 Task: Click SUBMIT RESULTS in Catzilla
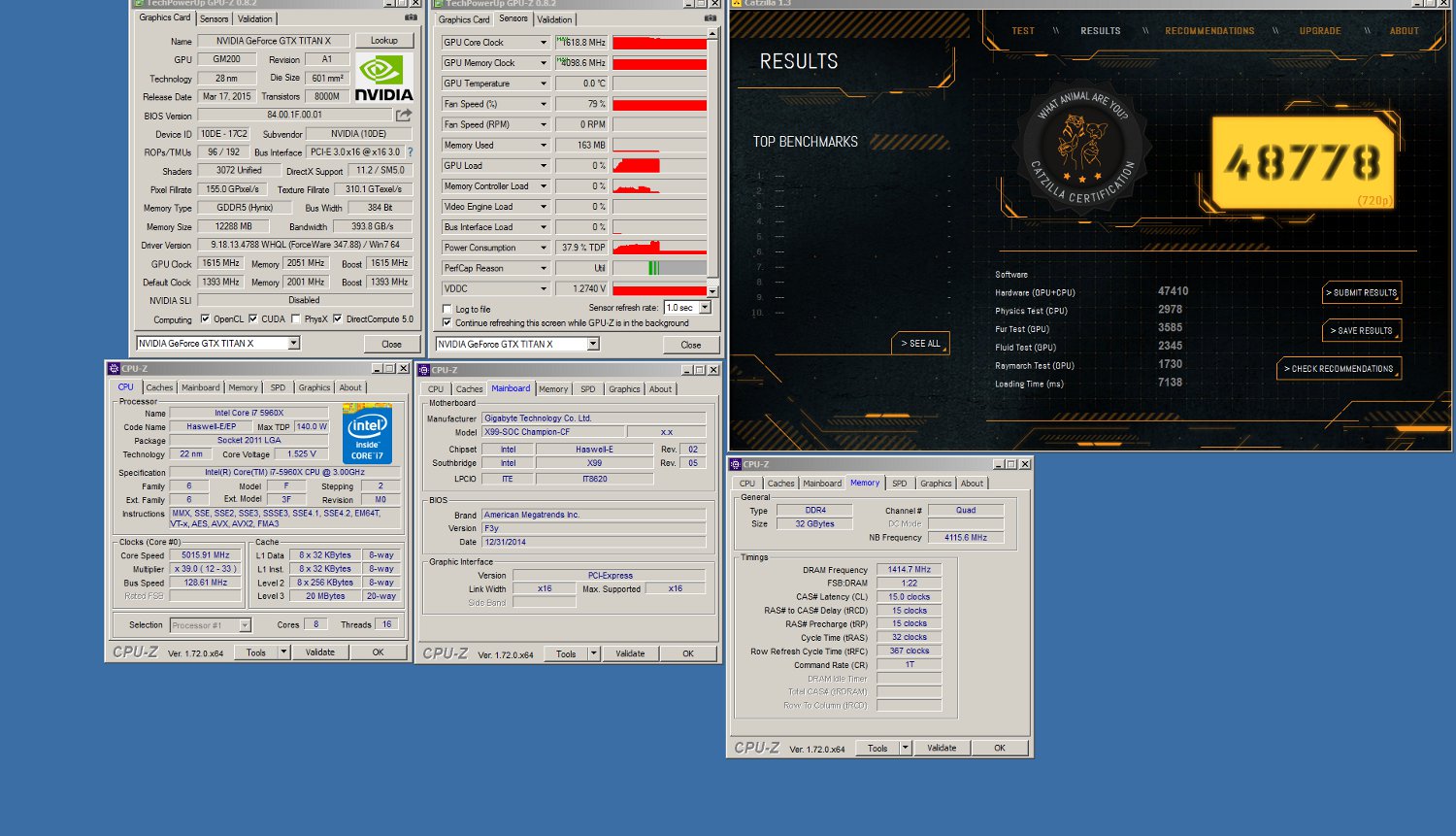(1362, 292)
